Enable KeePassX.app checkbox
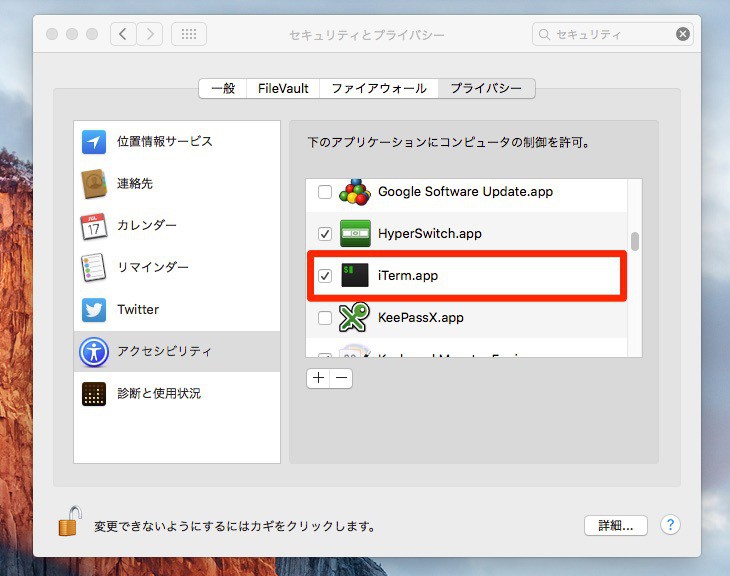 [324, 318]
